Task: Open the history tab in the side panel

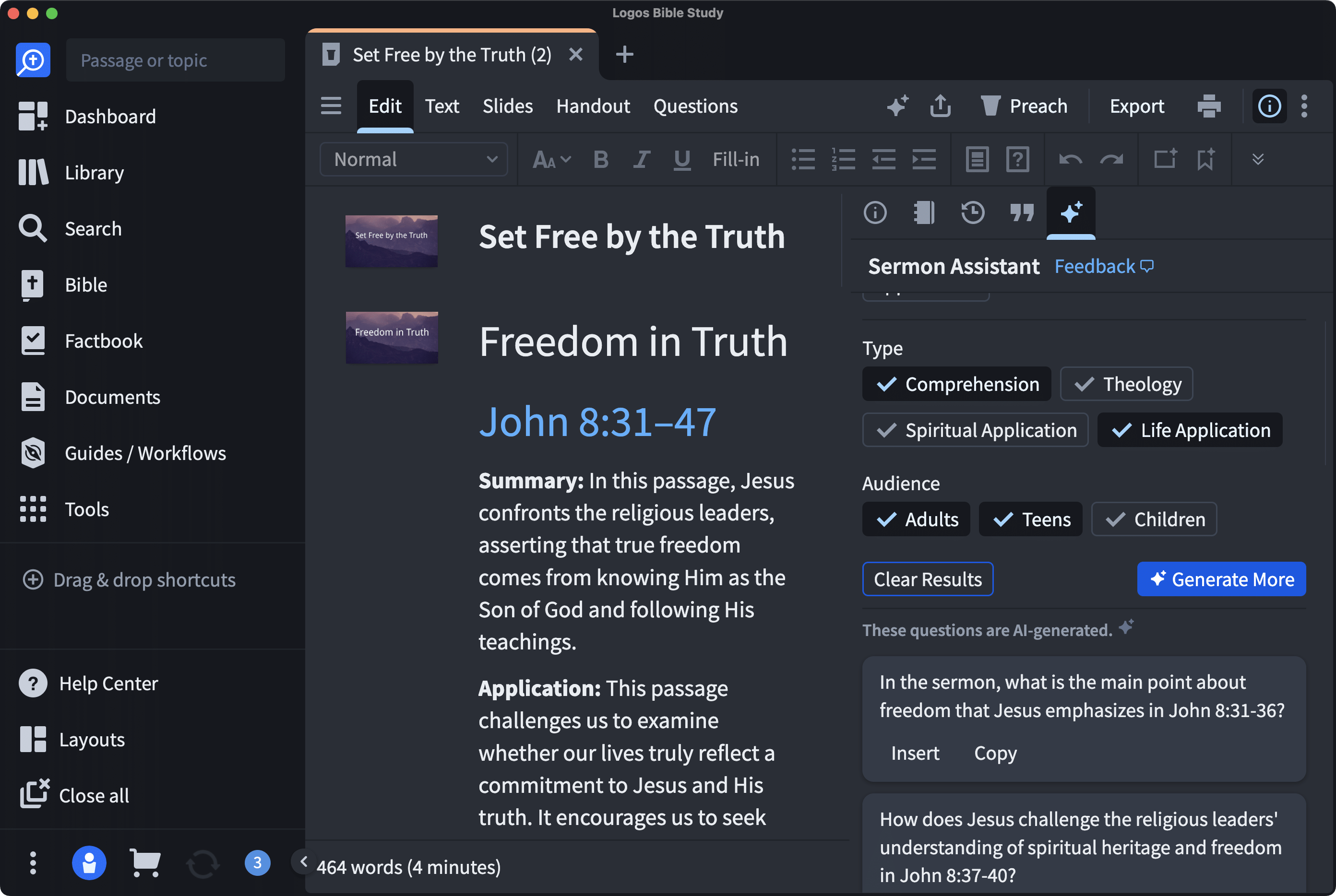Action: (972, 212)
